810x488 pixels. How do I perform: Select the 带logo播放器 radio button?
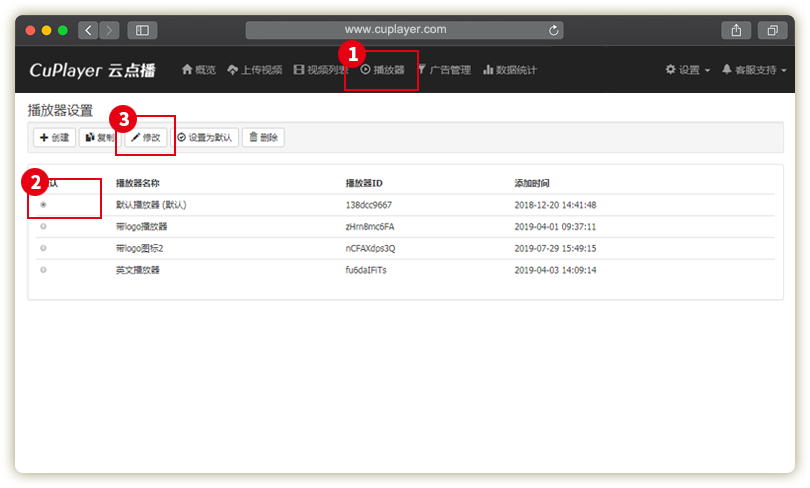pos(43,227)
